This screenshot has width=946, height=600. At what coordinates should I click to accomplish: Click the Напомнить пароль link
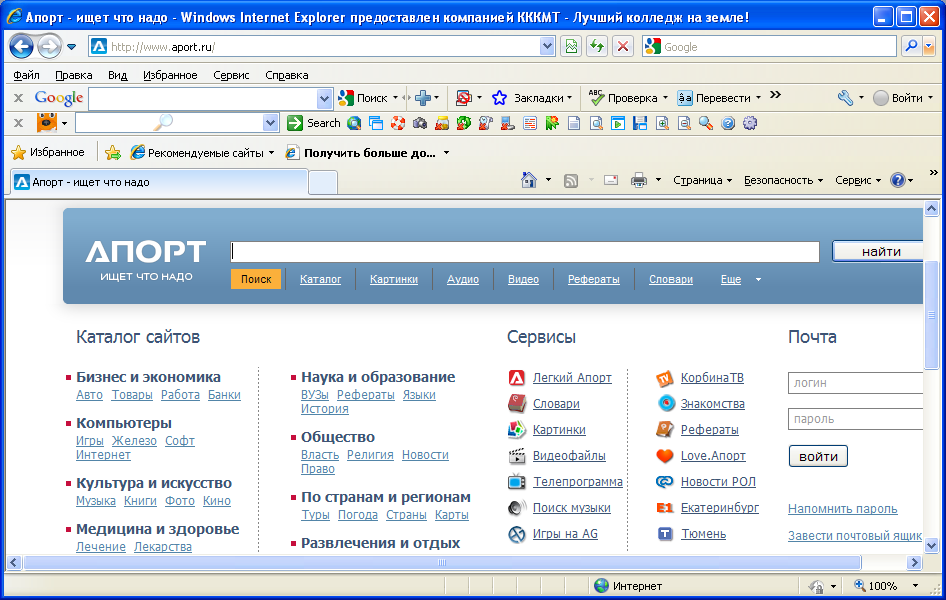842,508
